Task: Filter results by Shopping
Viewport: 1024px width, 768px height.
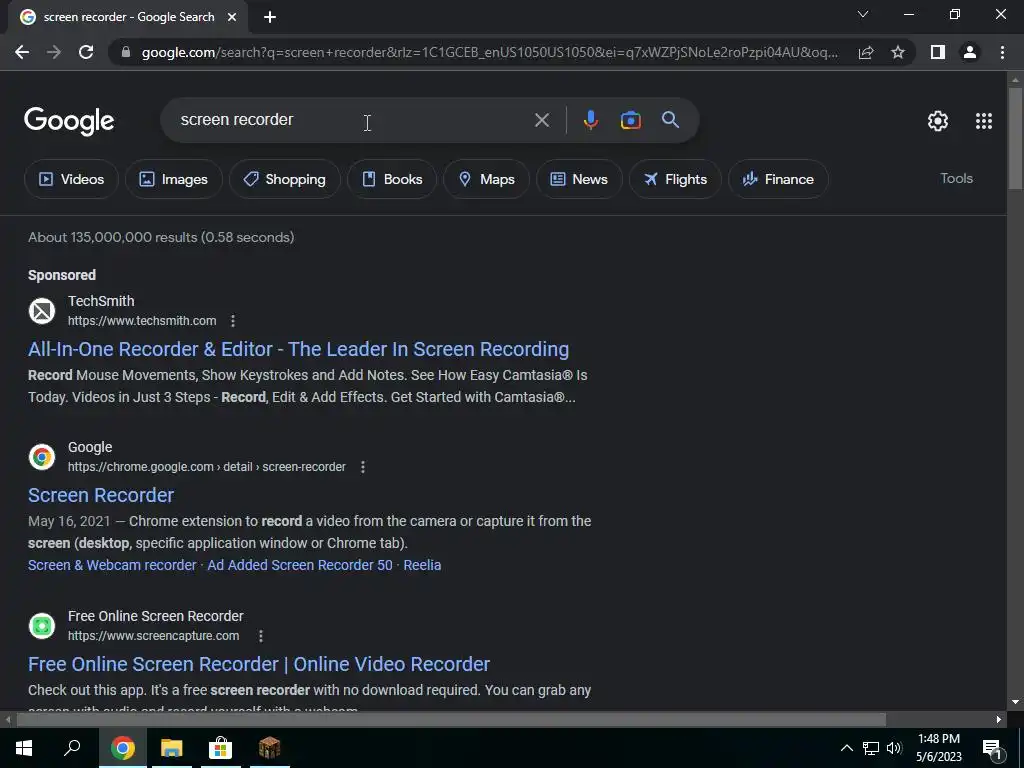Action: (285, 179)
